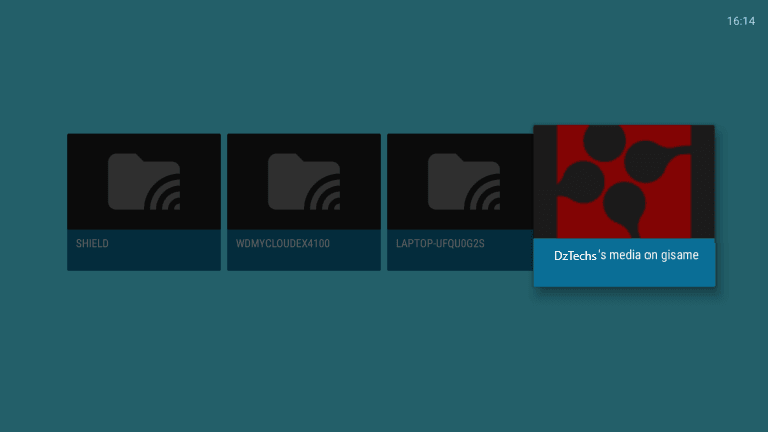768x432 pixels.
Task: Click the SHIELD label
Action: click(92, 243)
